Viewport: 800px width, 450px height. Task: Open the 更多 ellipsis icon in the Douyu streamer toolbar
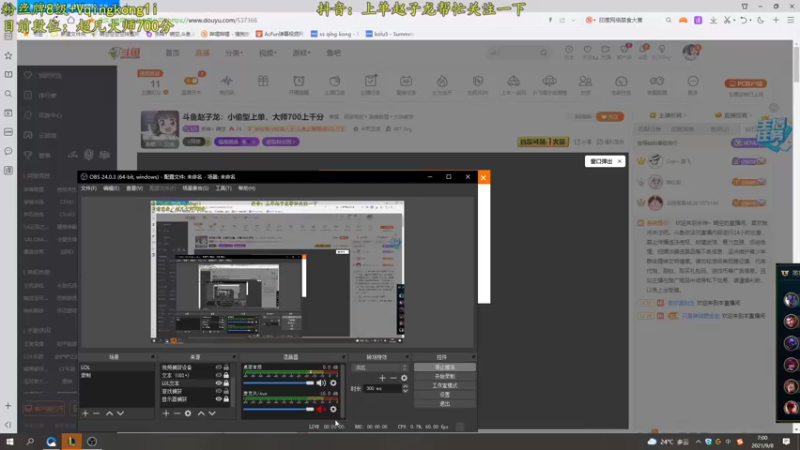[x=693, y=81]
